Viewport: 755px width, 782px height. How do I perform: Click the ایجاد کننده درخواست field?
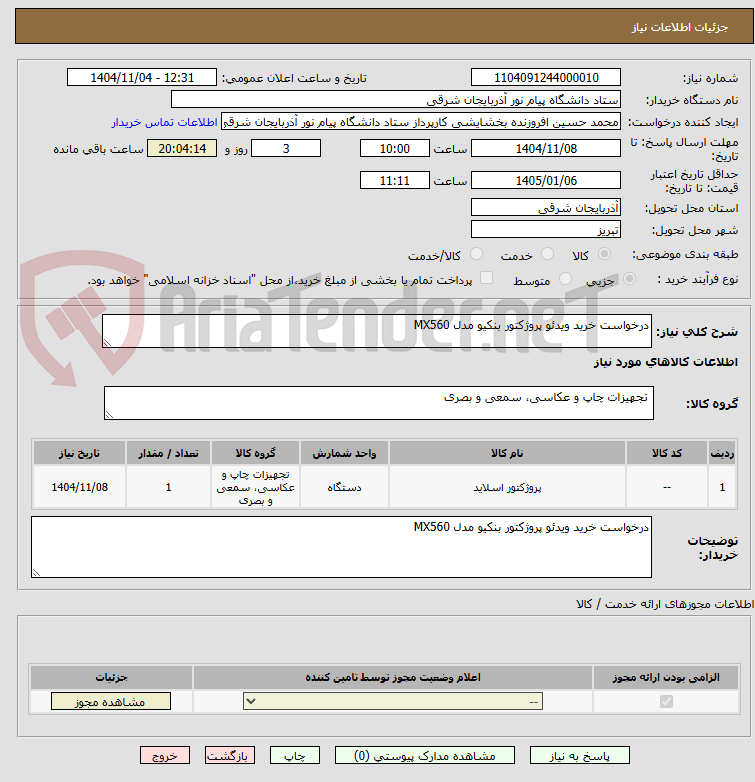coord(421,122)
